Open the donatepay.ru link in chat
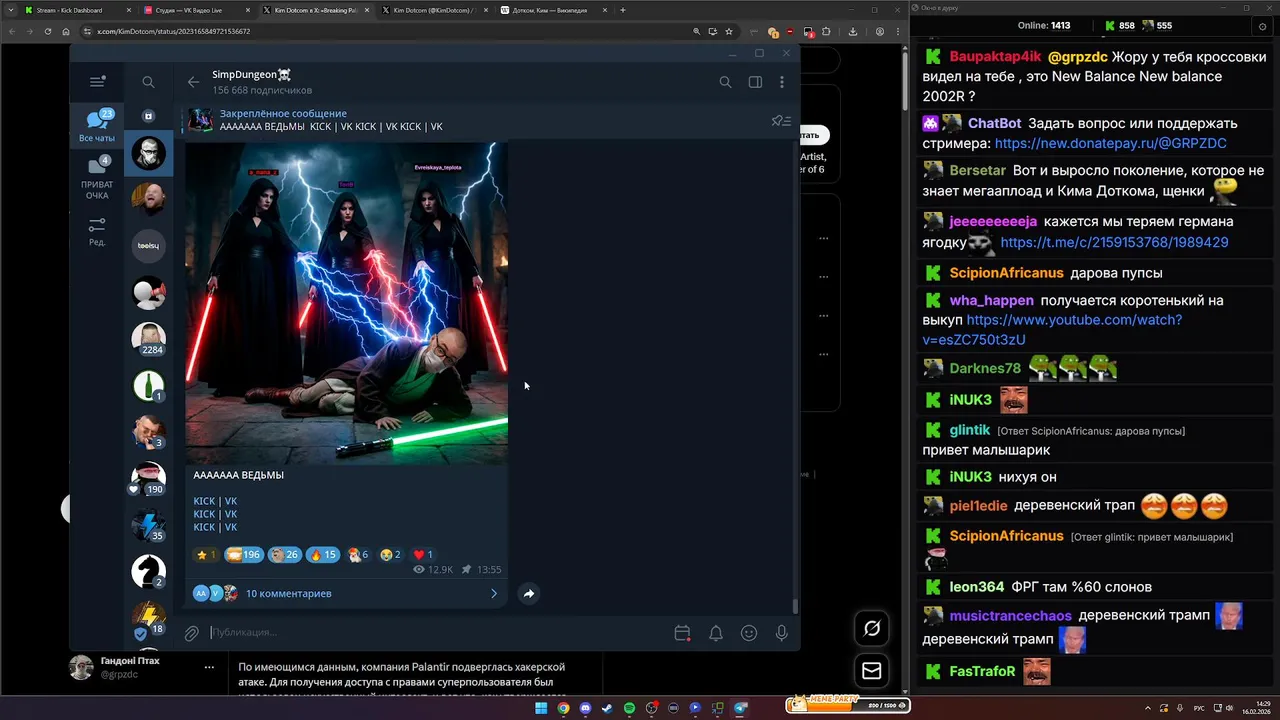This screenshot has height=720, width=1280. click(x=1110, y=143)
